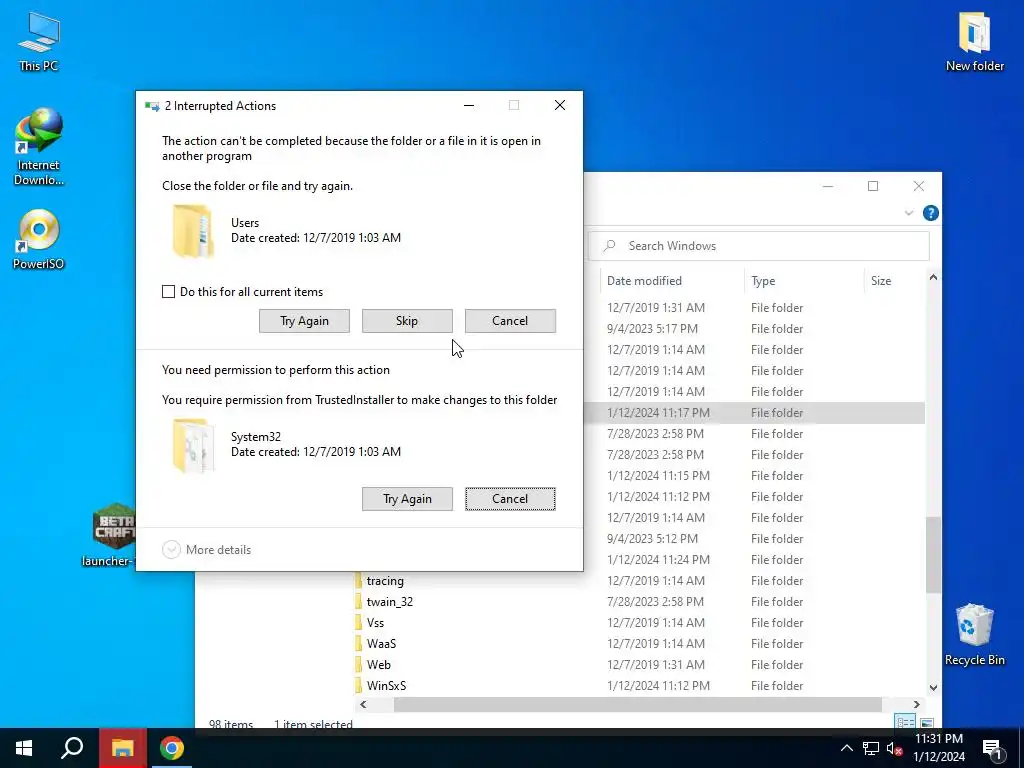Click Try Again for the Users folder
Image resolution: width=1024 pixels, height=768 pixels.
tap(304, 321)
